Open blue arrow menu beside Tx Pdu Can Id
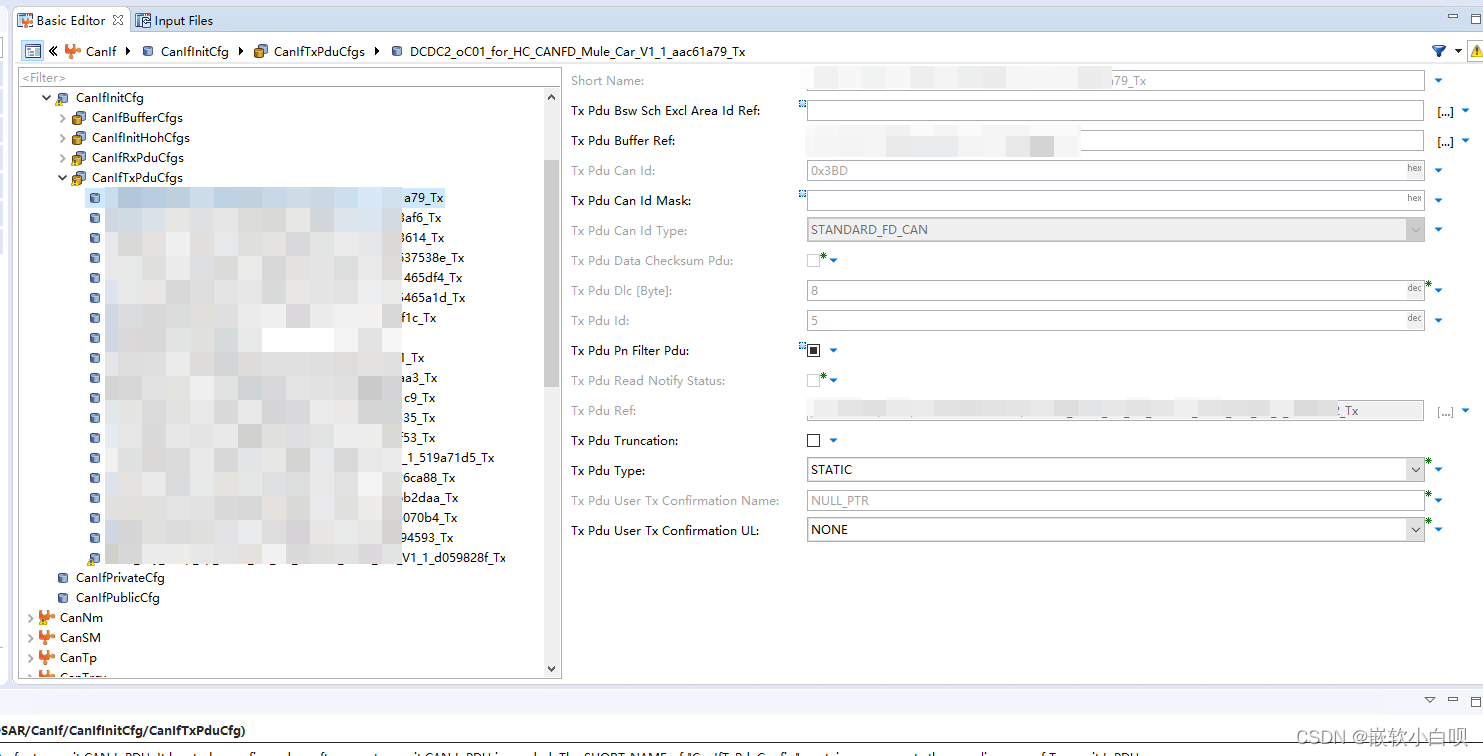The image size is (1483, 756). (x=1439, y=171)
